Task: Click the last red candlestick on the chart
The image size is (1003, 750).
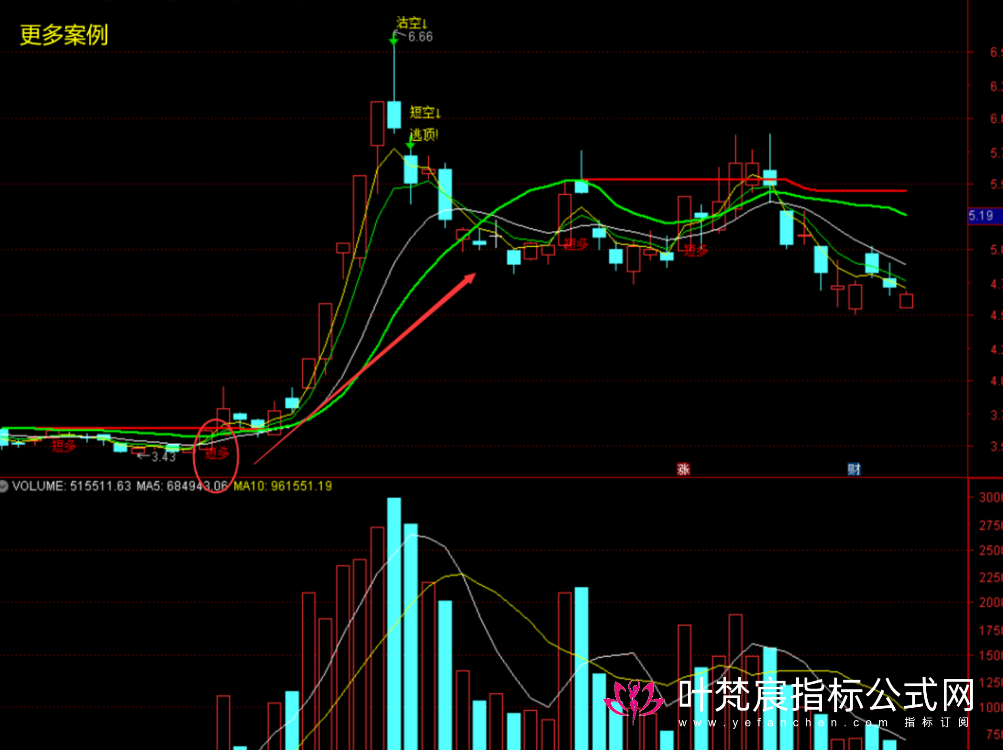Action: click(x=906, y=301)
